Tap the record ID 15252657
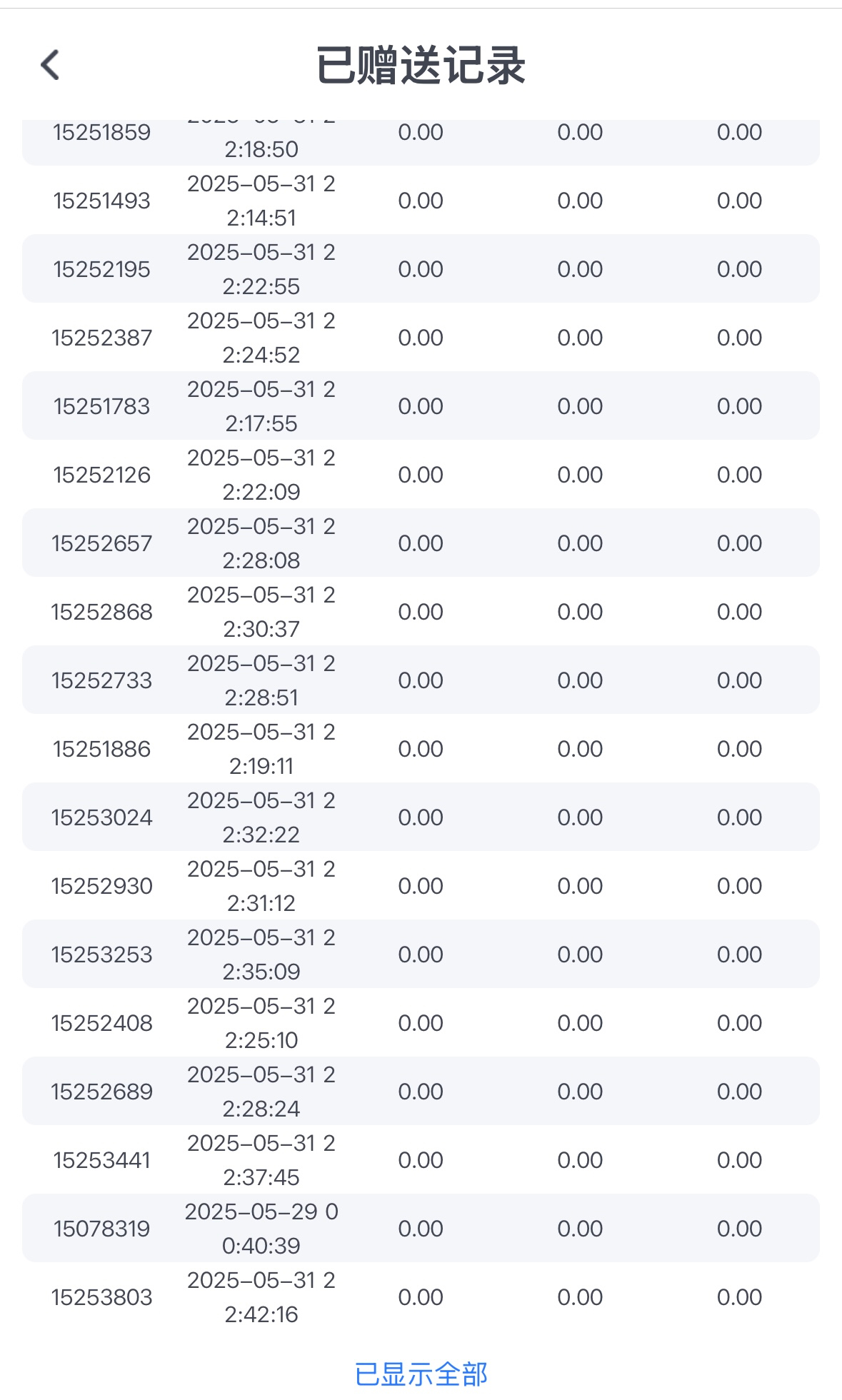The image size is (842, 1400). click(x=101, y=543)
